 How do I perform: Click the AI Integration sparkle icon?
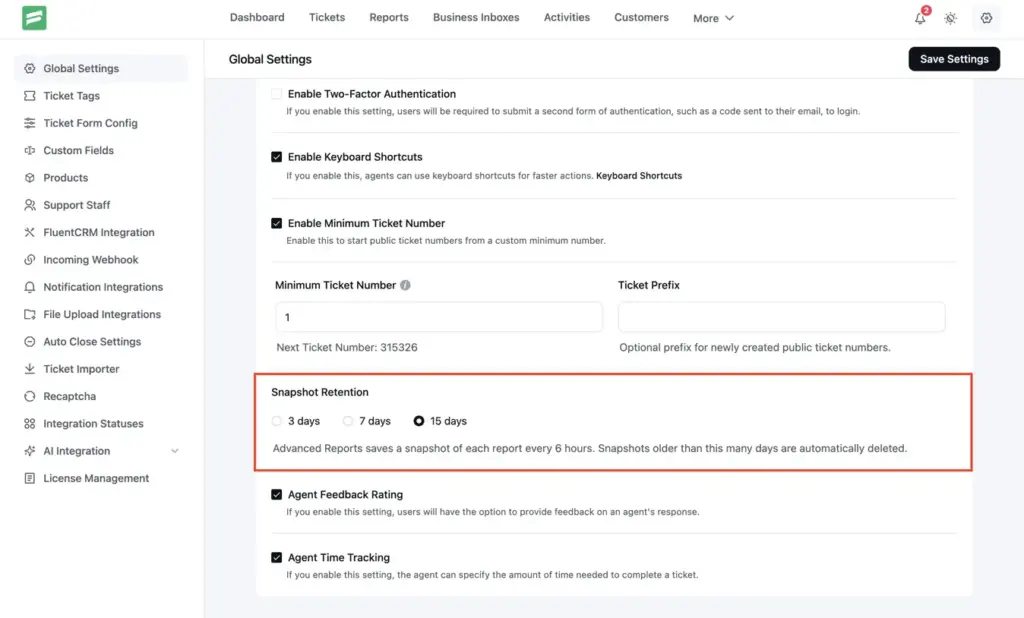[x=29, y=451]
